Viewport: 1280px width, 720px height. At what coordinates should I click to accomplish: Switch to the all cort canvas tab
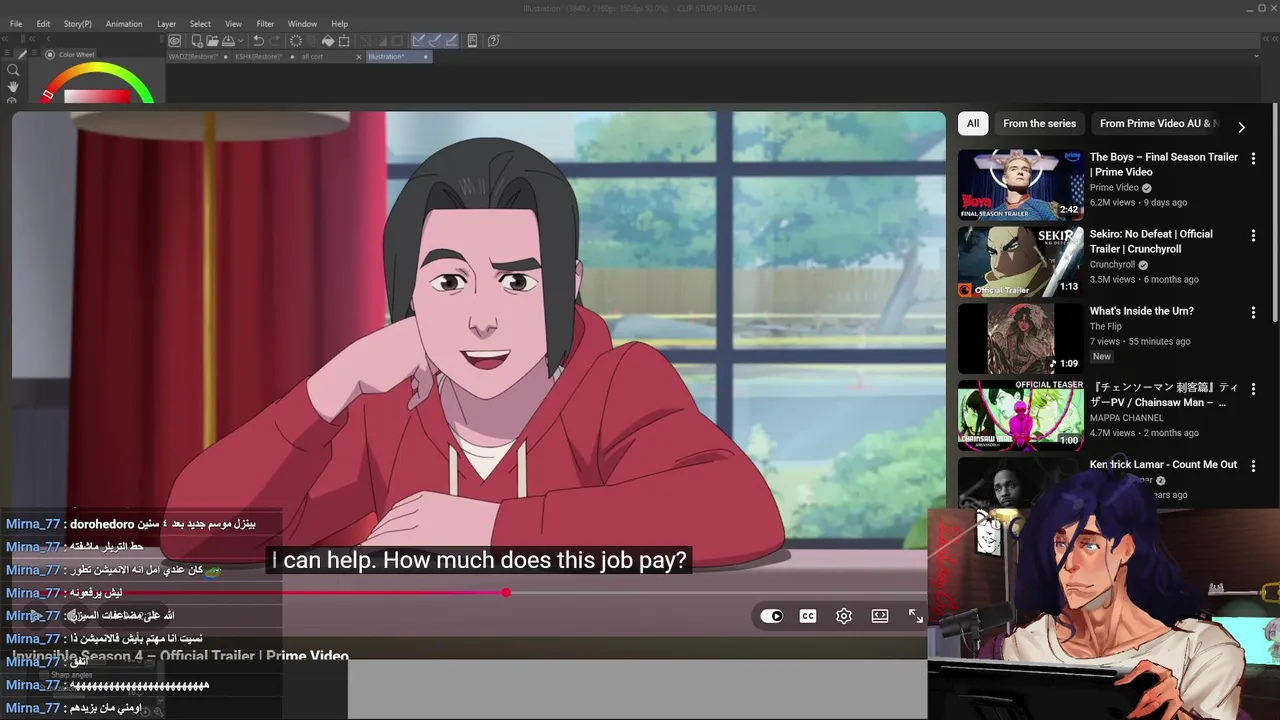pyautogui.click(x=330, y=57)
